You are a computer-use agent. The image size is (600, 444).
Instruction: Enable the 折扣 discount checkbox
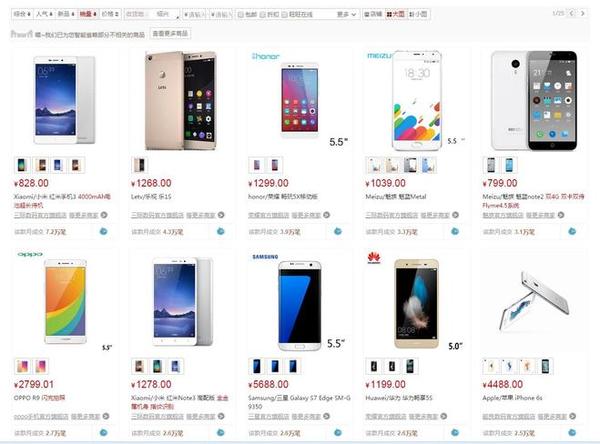pos(269,15)
